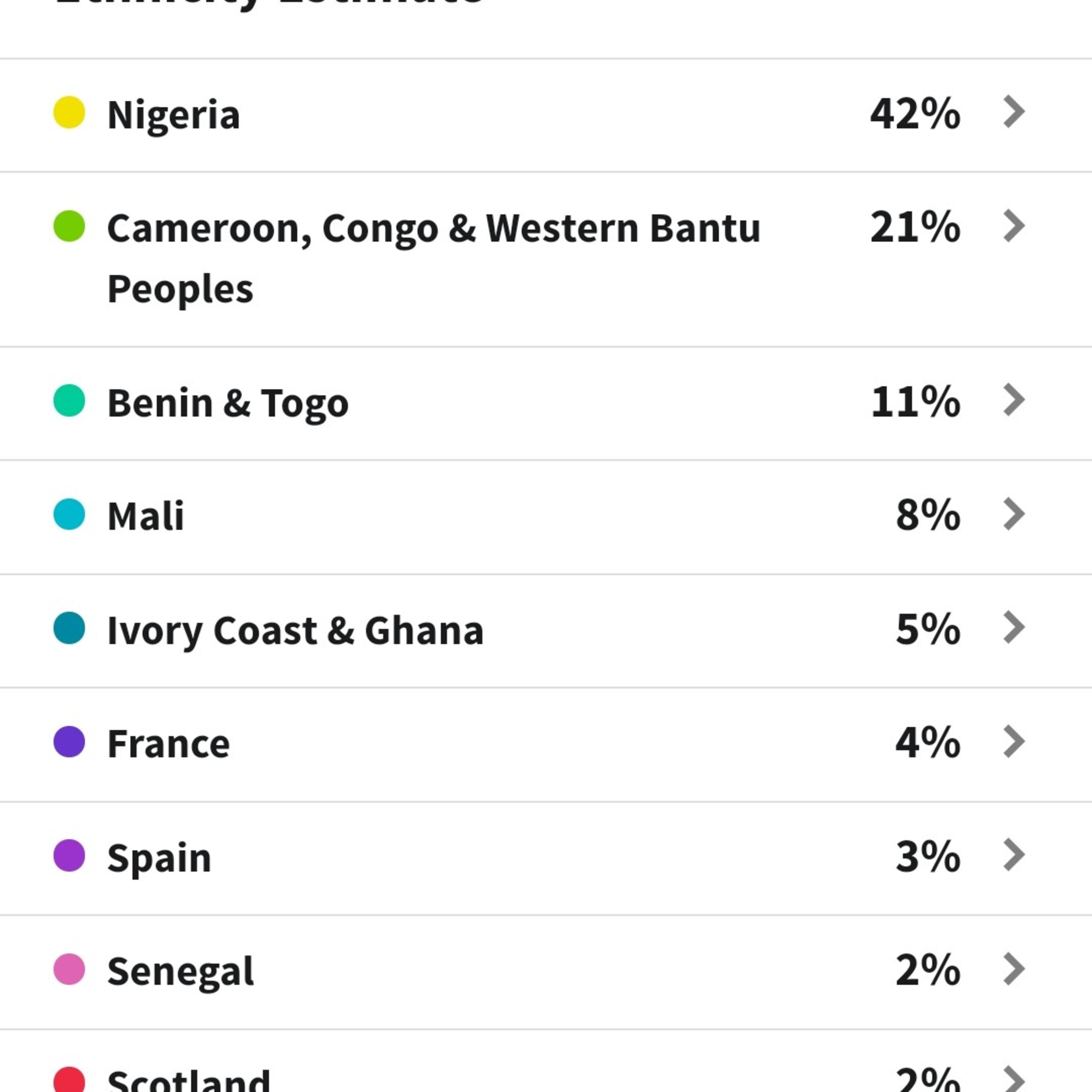This screenshot has height=1092, width=1092.
Task: Open the Ivory Coast & Ghana chevron
Action: tap(1014, 628)
